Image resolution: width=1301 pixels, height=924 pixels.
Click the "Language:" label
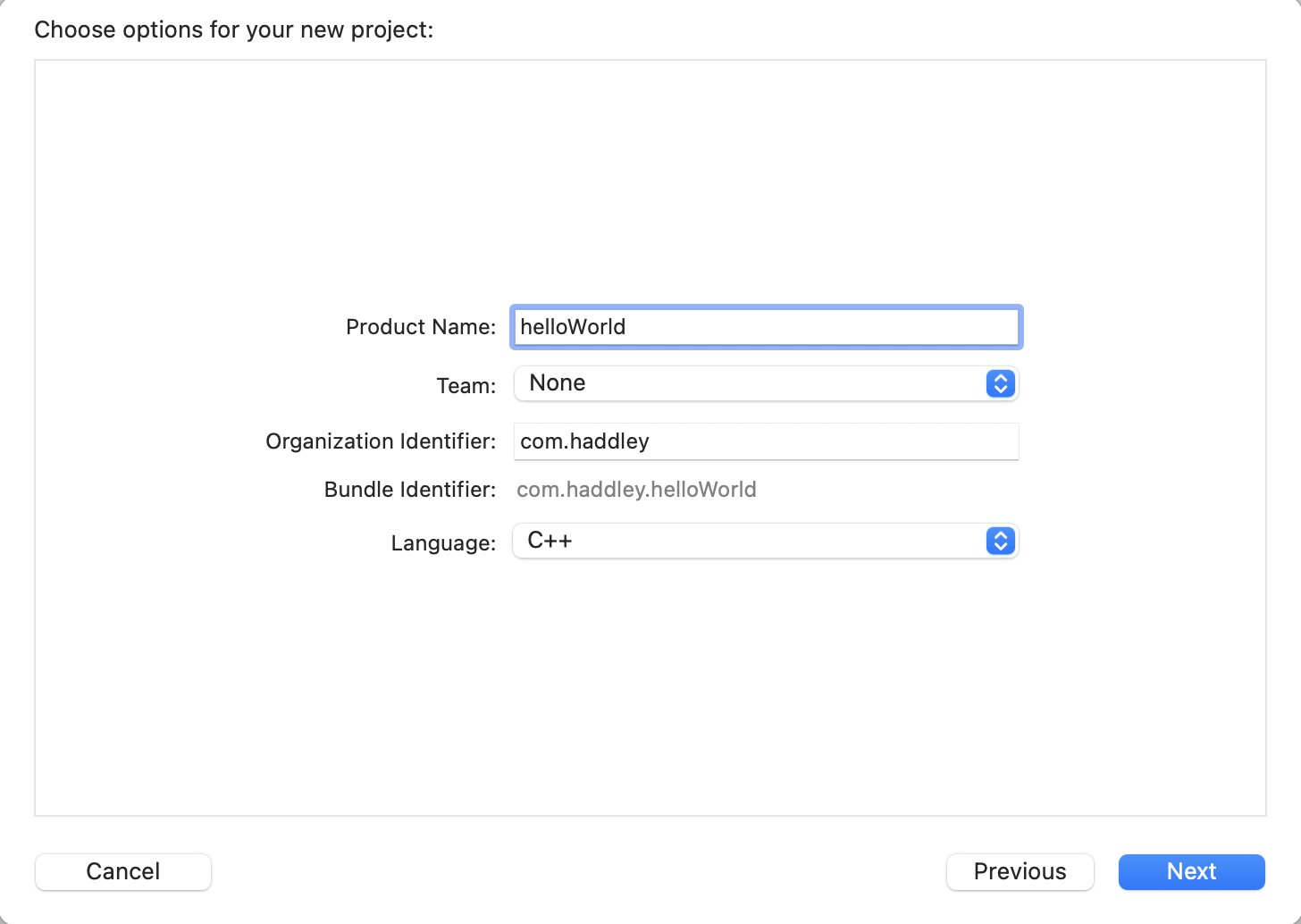[443, 543]
